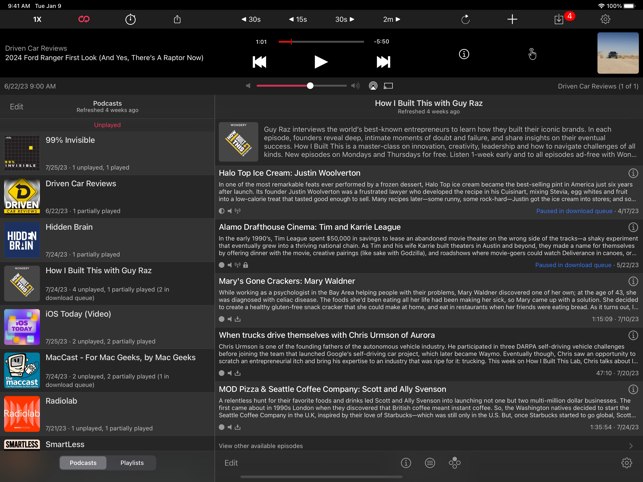This screenshot has height=482, width=643.
Task: Tap the high volume speaker icon
Action: tap(355, 86)
